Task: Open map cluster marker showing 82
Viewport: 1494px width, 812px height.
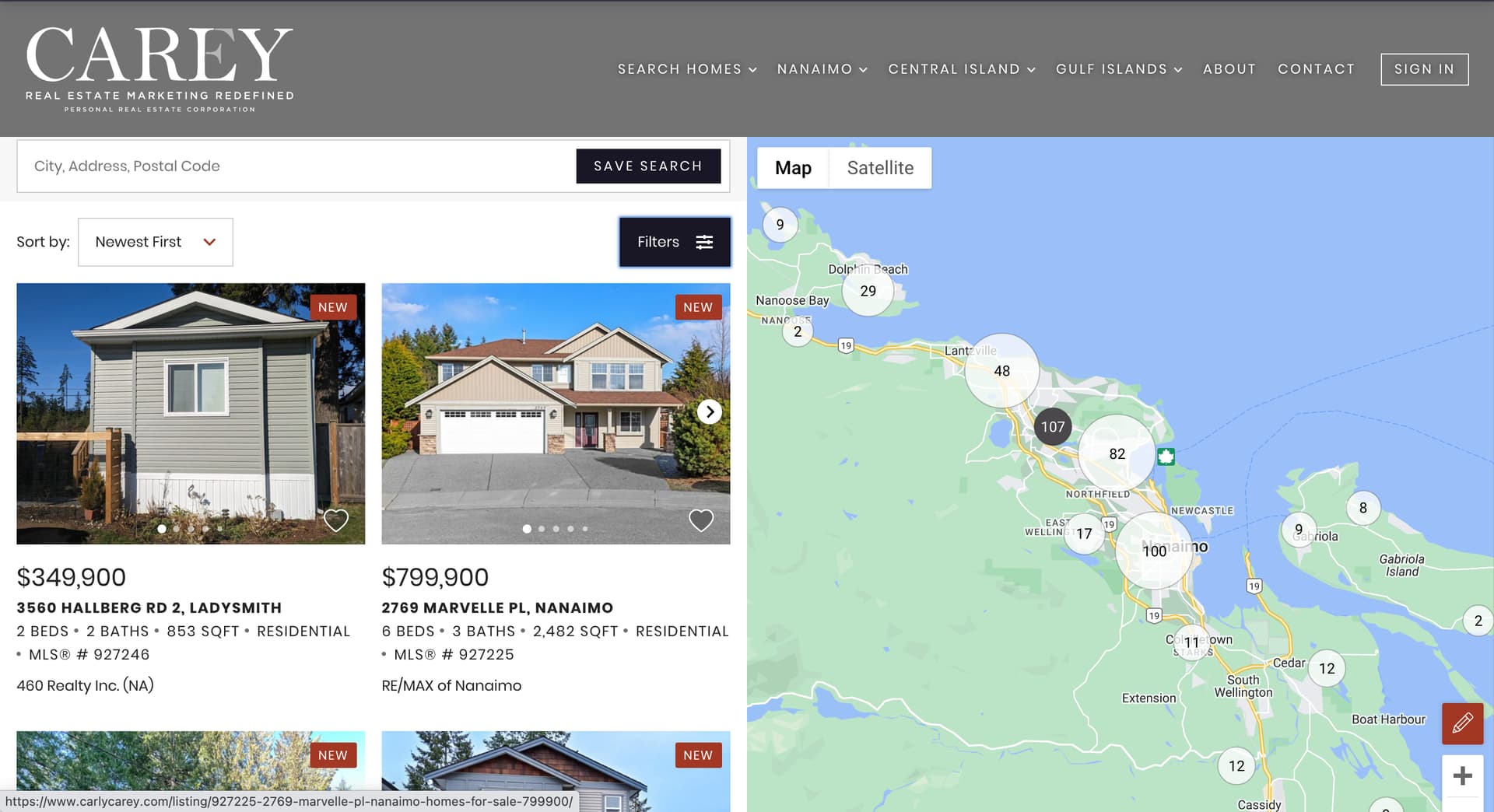Action: point(1117,453)
